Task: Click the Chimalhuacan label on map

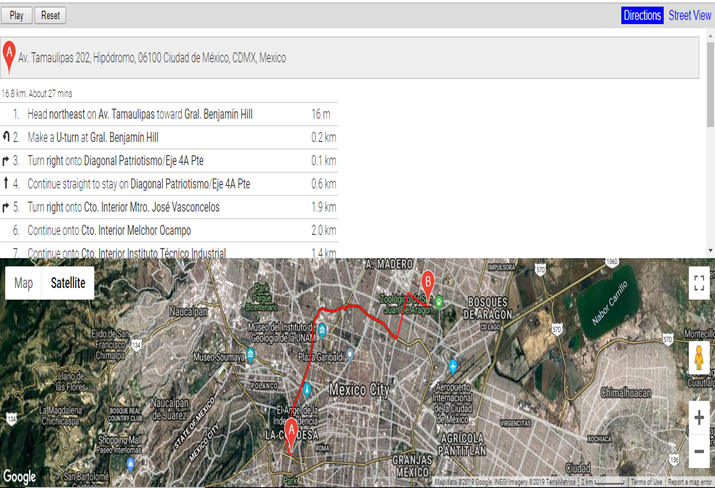Action: click(x=626, y=393)
